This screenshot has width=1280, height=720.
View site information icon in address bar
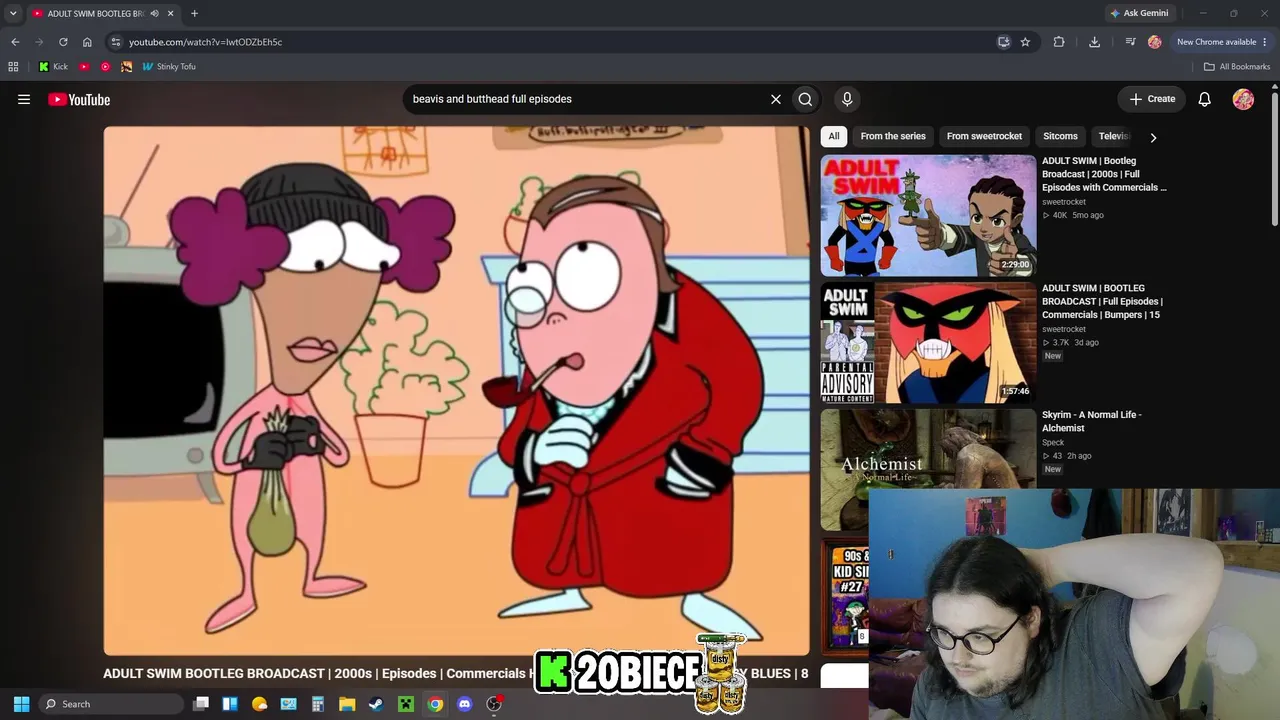tap(116, 42)
